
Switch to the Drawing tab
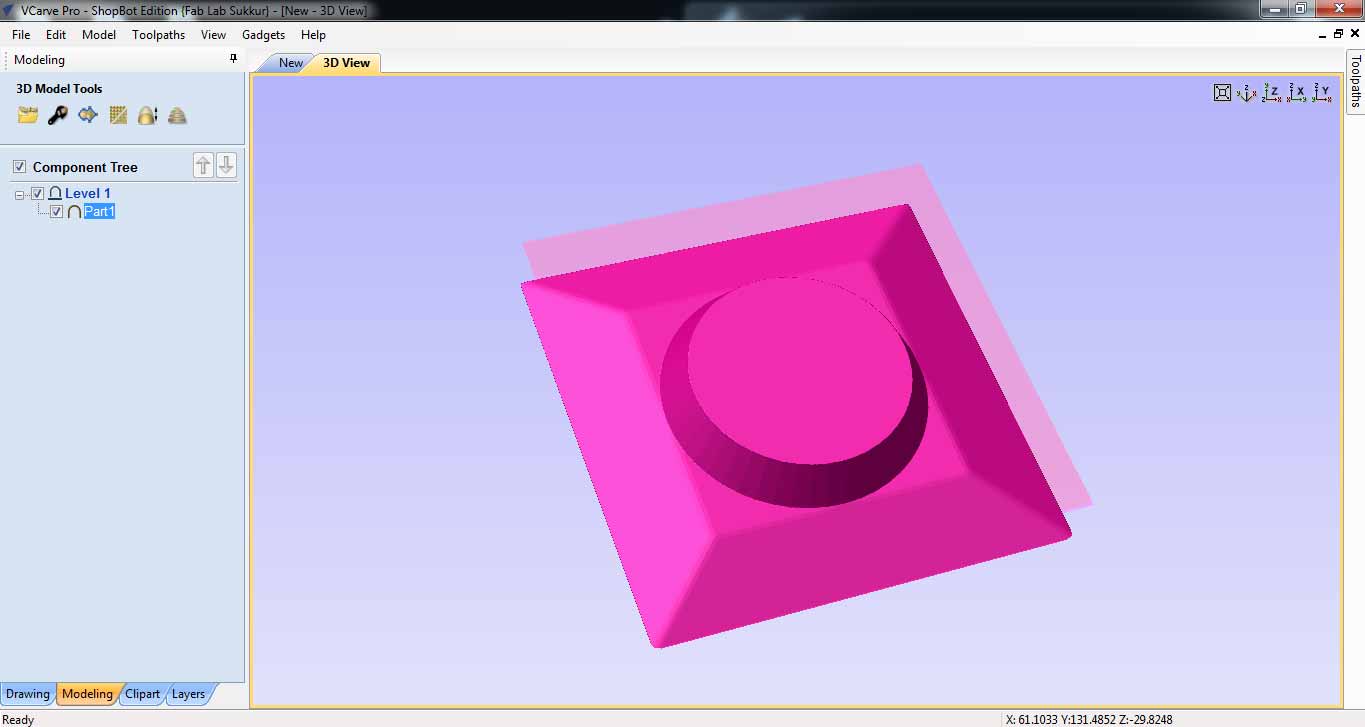click(28, 694)
